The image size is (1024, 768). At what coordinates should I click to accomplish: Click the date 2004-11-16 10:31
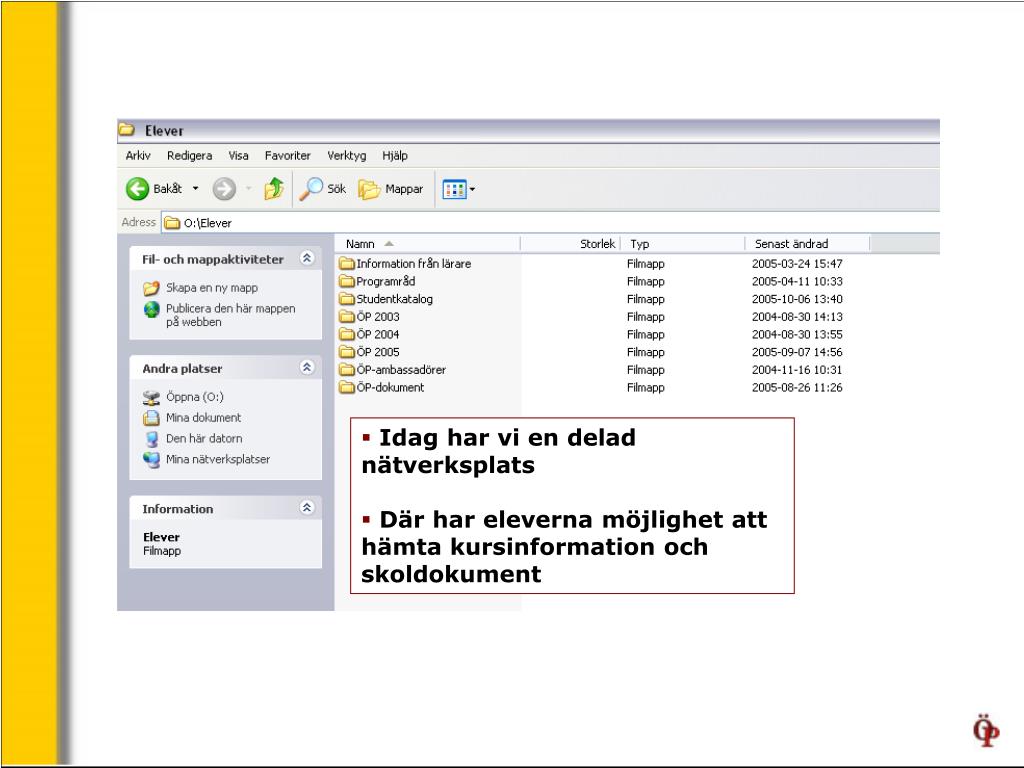coord(797,370)
